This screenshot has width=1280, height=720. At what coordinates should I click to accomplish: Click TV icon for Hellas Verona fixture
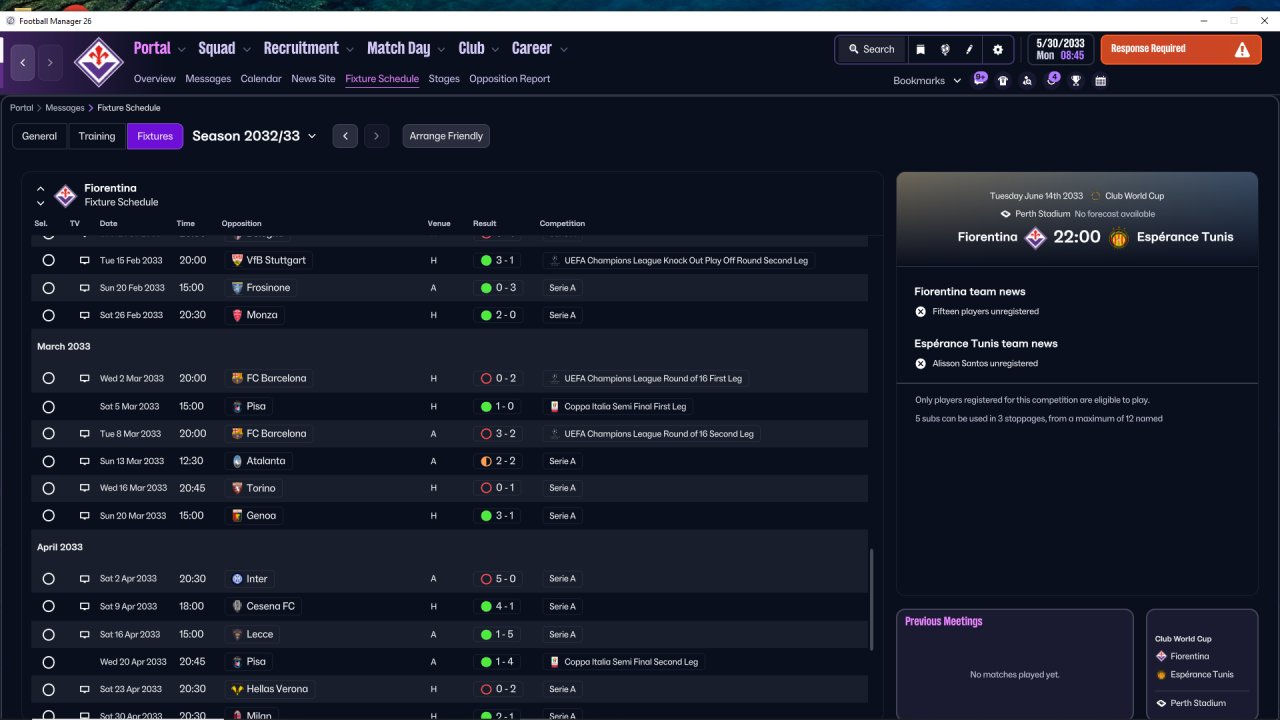[x=85, y=689]
